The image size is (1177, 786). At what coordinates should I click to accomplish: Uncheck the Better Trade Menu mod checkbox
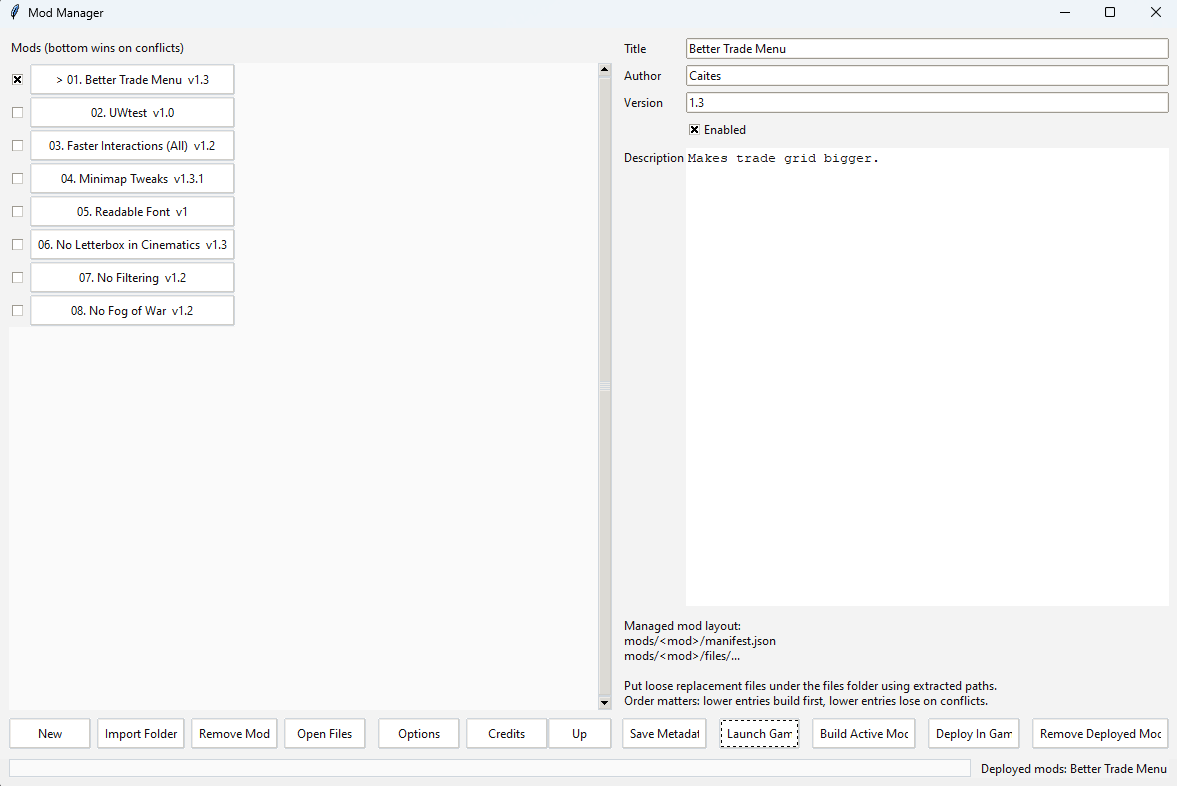(17, 80)
